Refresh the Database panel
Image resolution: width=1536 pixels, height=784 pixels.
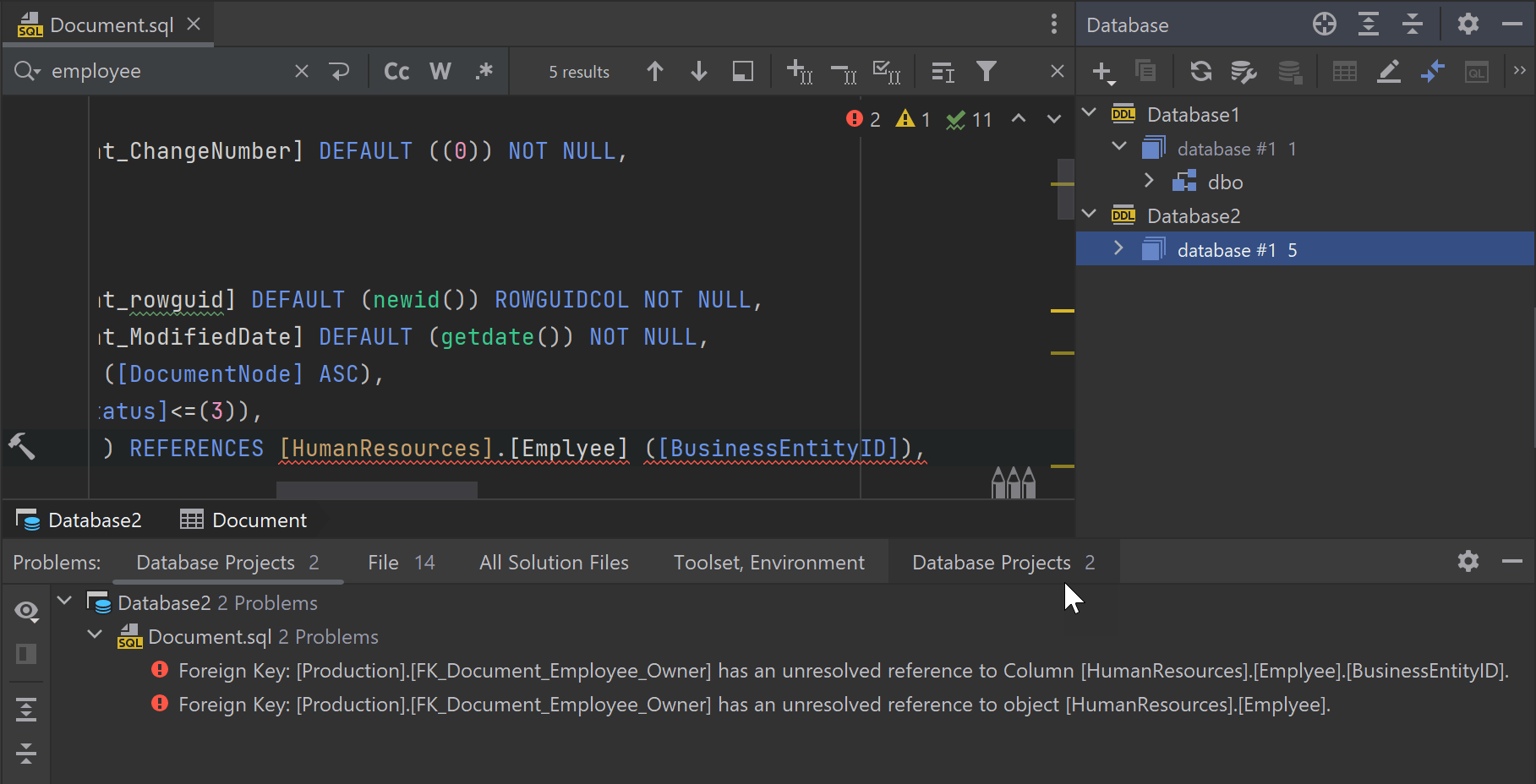pyautogui.click(x=1200, y=72)
